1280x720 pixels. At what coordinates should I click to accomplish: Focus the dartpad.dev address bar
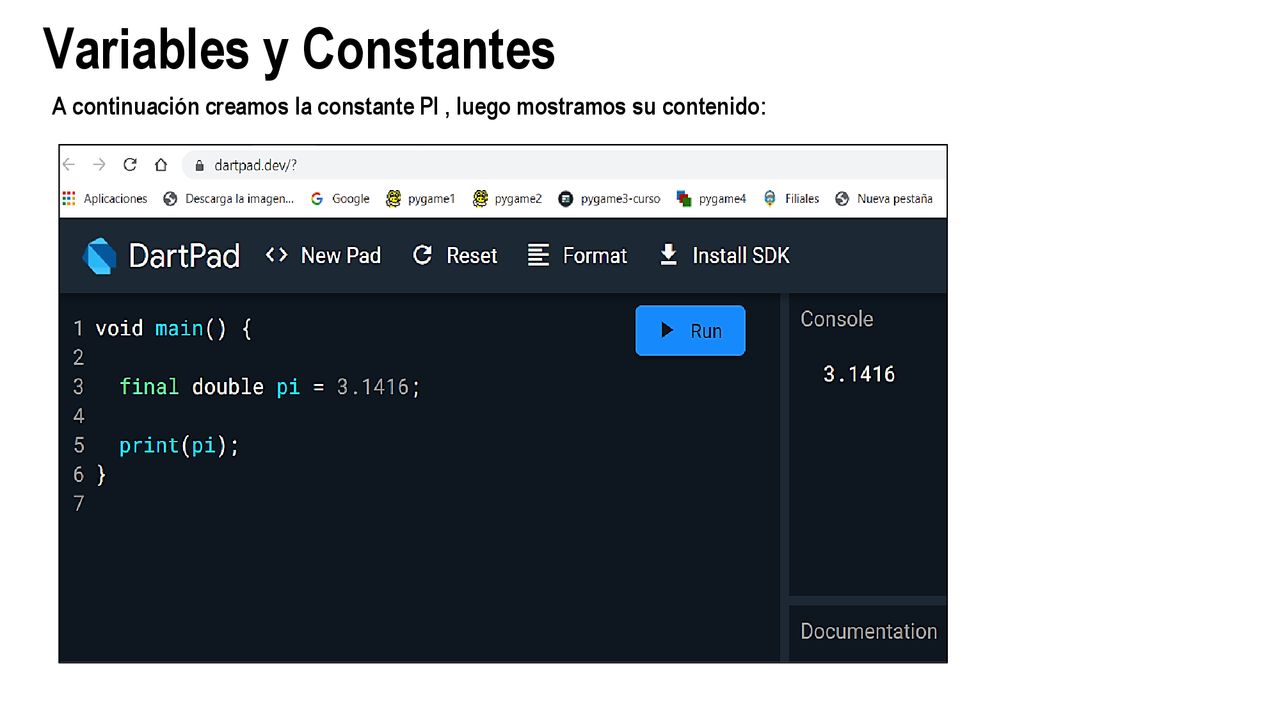pyautogui.click(x=565, y=165)
